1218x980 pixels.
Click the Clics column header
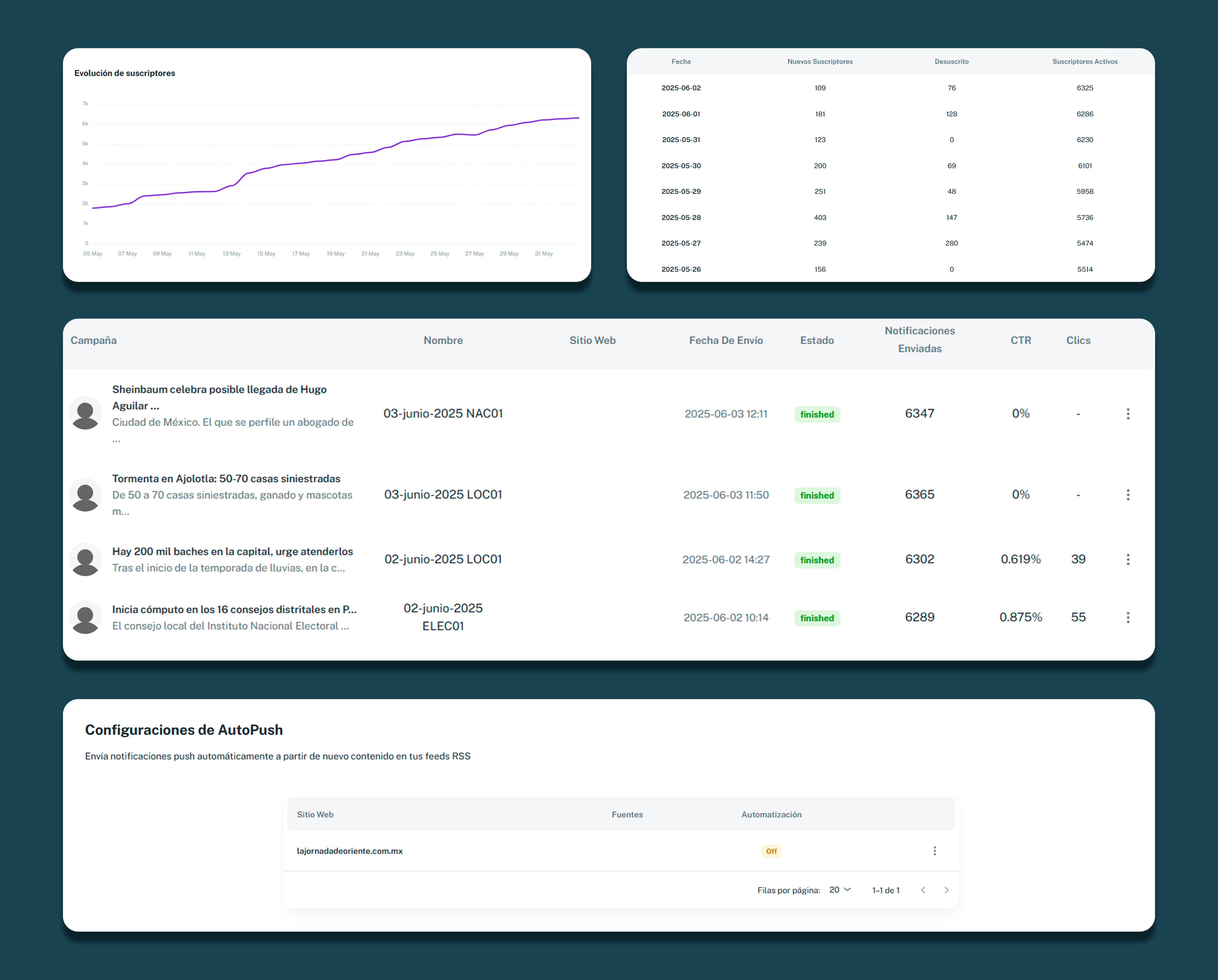click(1078, 340)
